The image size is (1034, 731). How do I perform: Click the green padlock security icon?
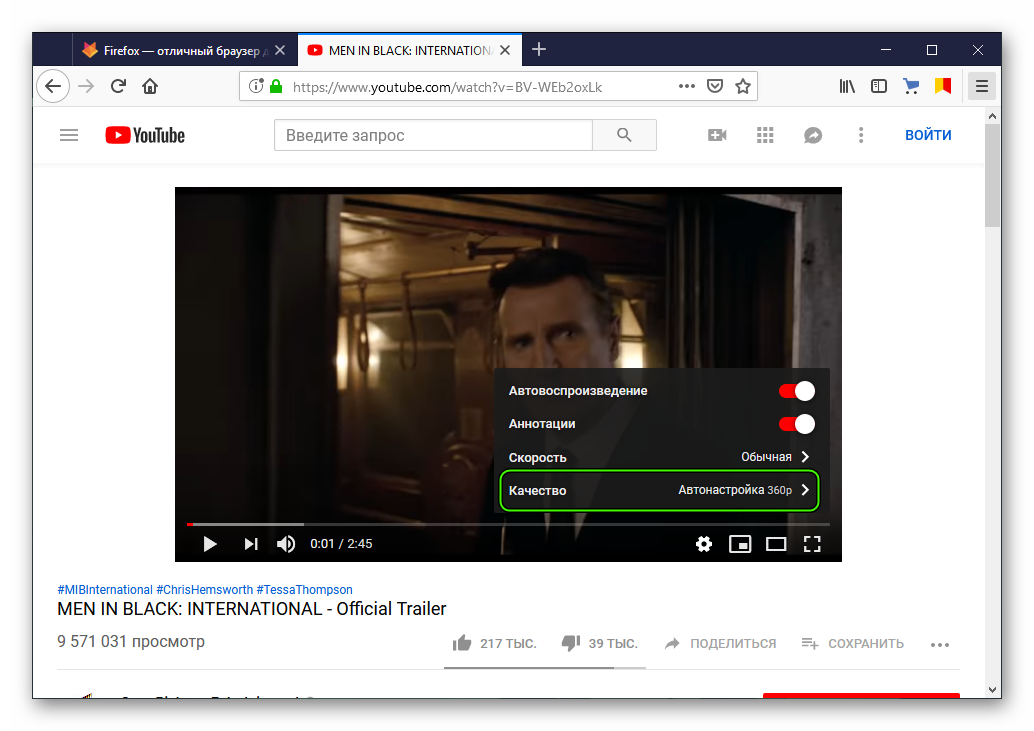[276, 86]
